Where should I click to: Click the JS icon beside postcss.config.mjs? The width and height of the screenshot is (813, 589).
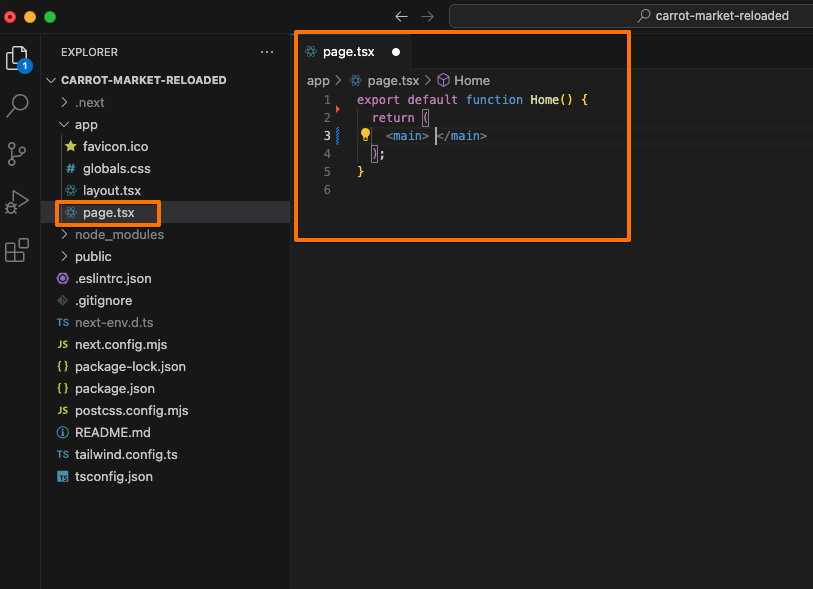click(63, 410)
